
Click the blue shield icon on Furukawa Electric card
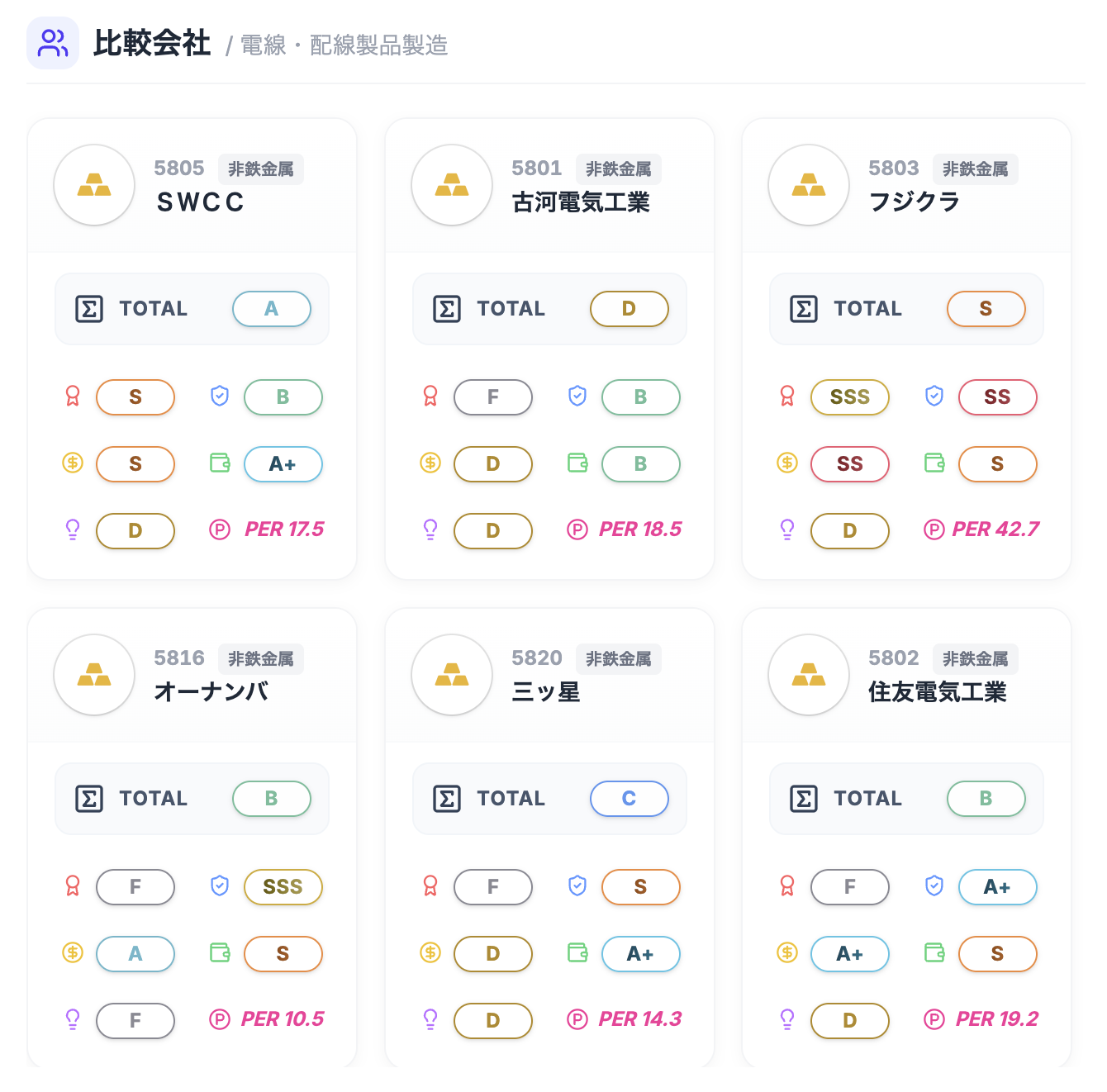[577, 396]
